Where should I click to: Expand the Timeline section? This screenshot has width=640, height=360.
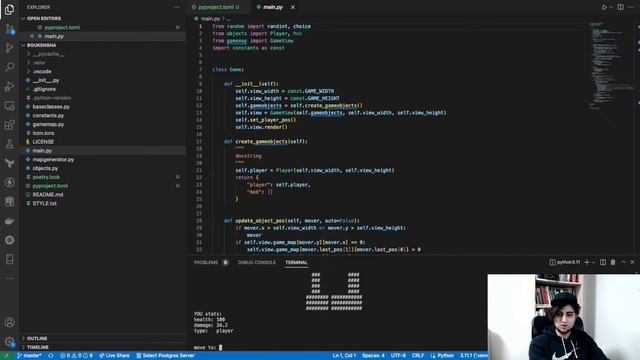coord(102,347)
